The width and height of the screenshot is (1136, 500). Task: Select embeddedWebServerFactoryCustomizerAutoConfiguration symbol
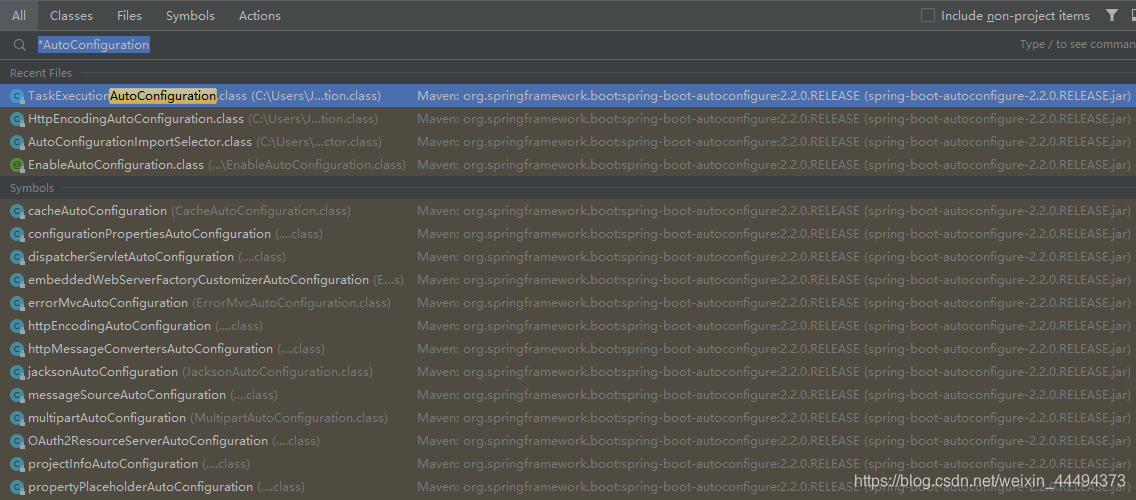click(x=568, y=280)
